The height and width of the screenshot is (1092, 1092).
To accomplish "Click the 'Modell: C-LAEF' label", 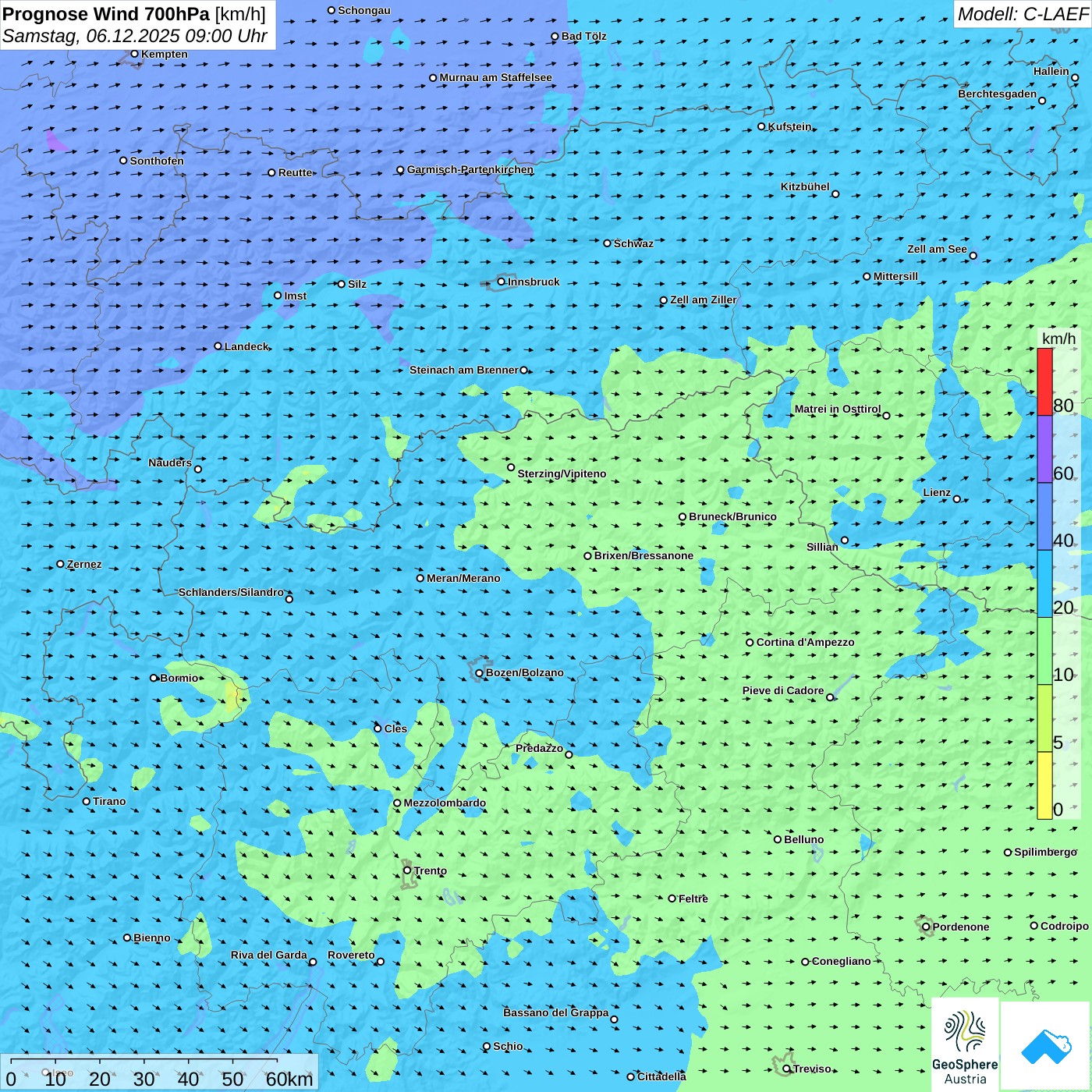I will (x=1023, y=14).
